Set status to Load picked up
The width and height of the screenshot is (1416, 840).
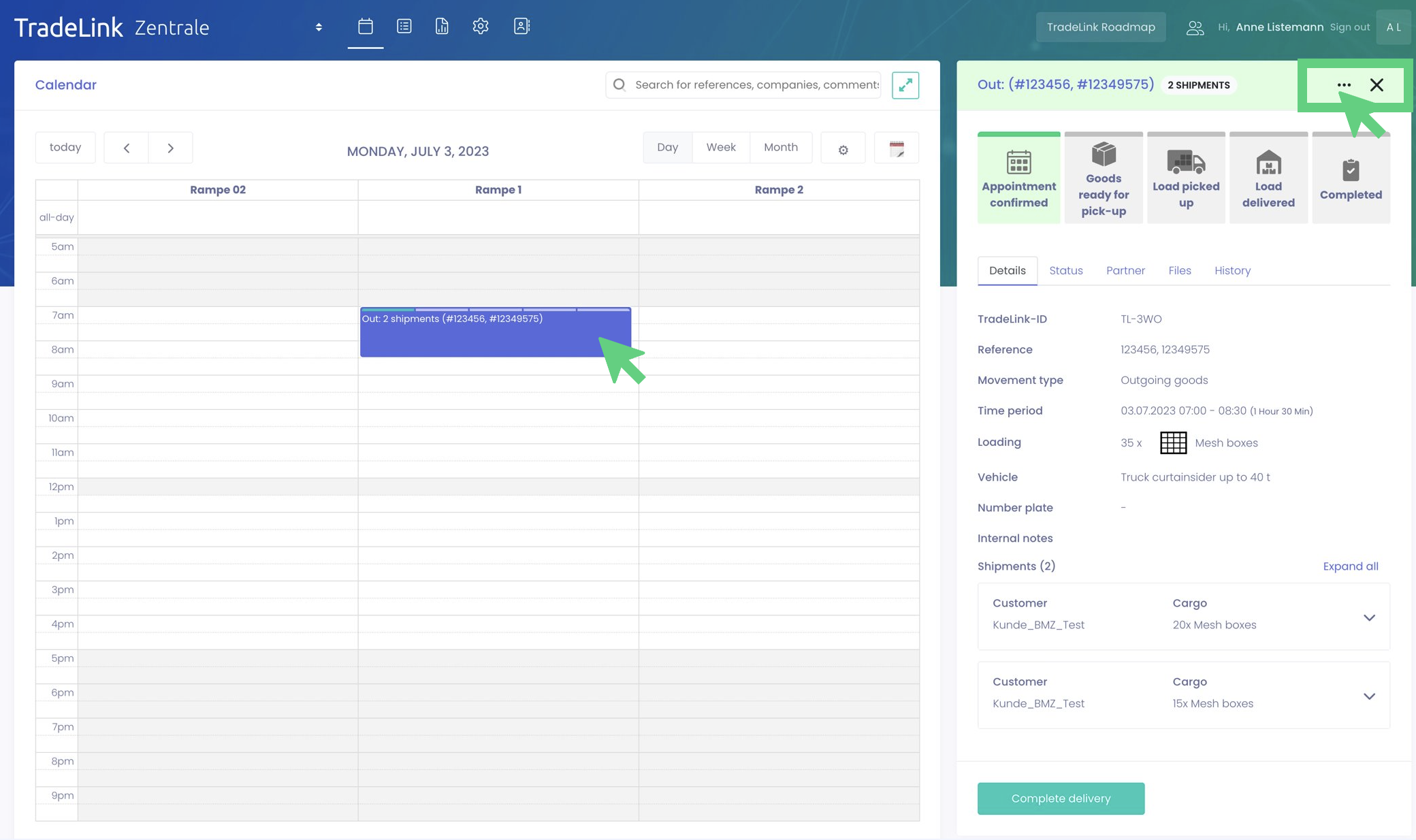[x=1186, y=178]
